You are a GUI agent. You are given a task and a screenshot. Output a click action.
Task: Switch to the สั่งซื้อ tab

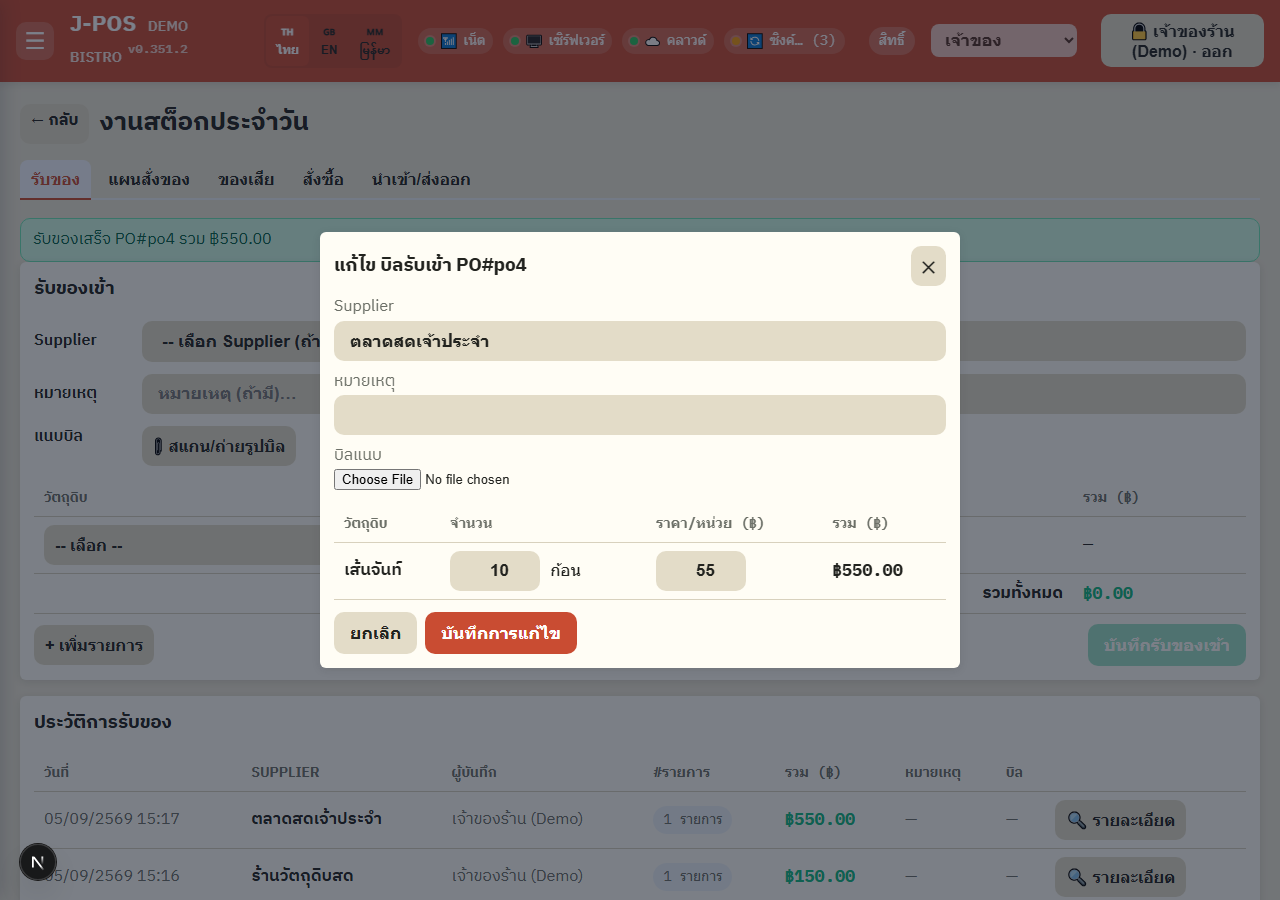323,180
